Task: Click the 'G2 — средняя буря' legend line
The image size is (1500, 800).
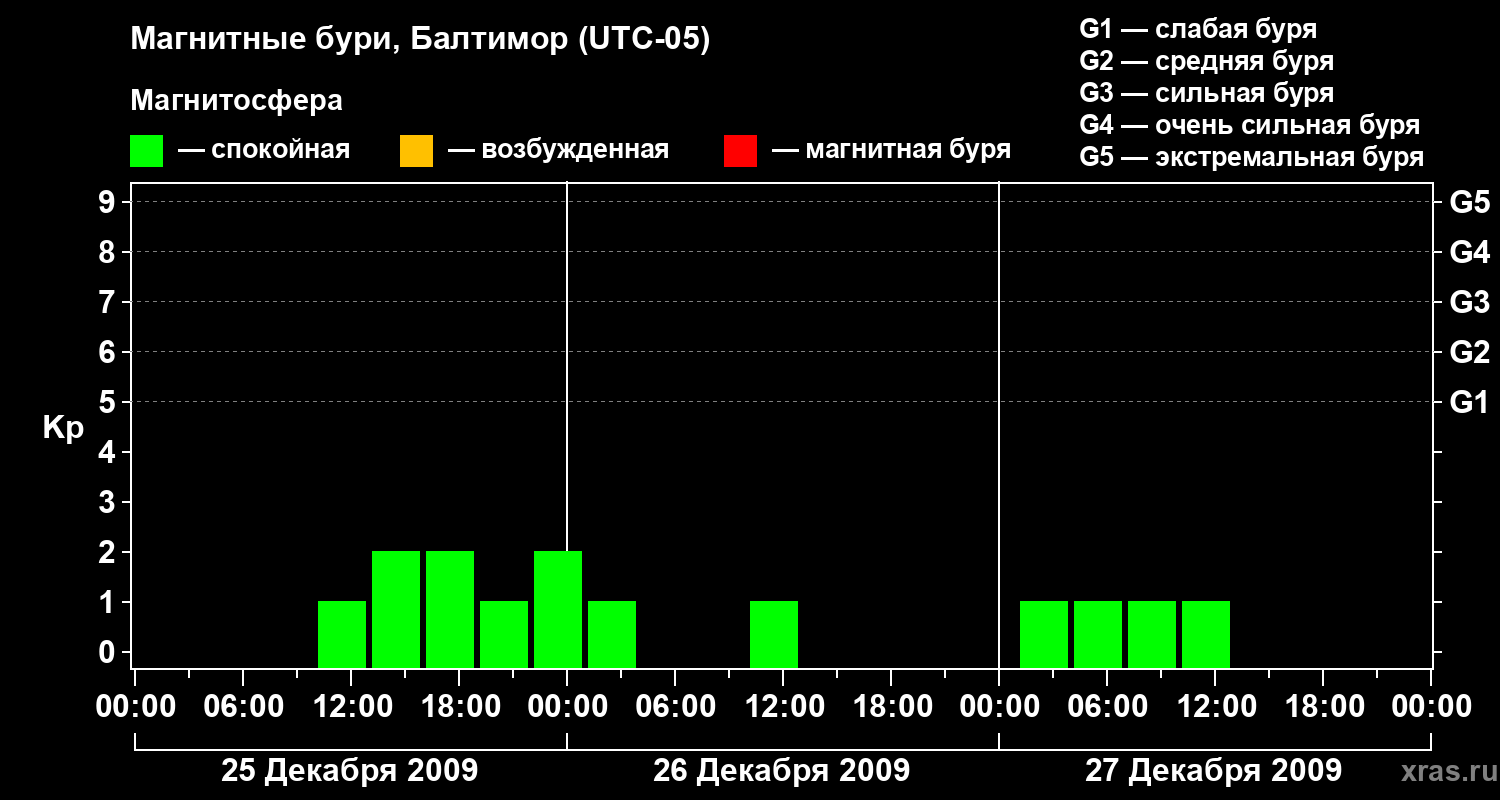Action: 1206,61
